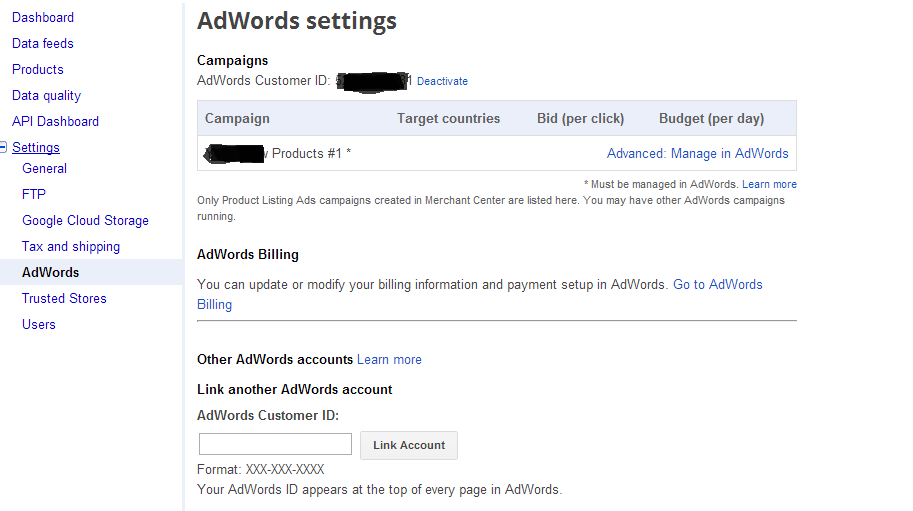
Task: Open Google Cloud Storage settings
Action: 85,221
